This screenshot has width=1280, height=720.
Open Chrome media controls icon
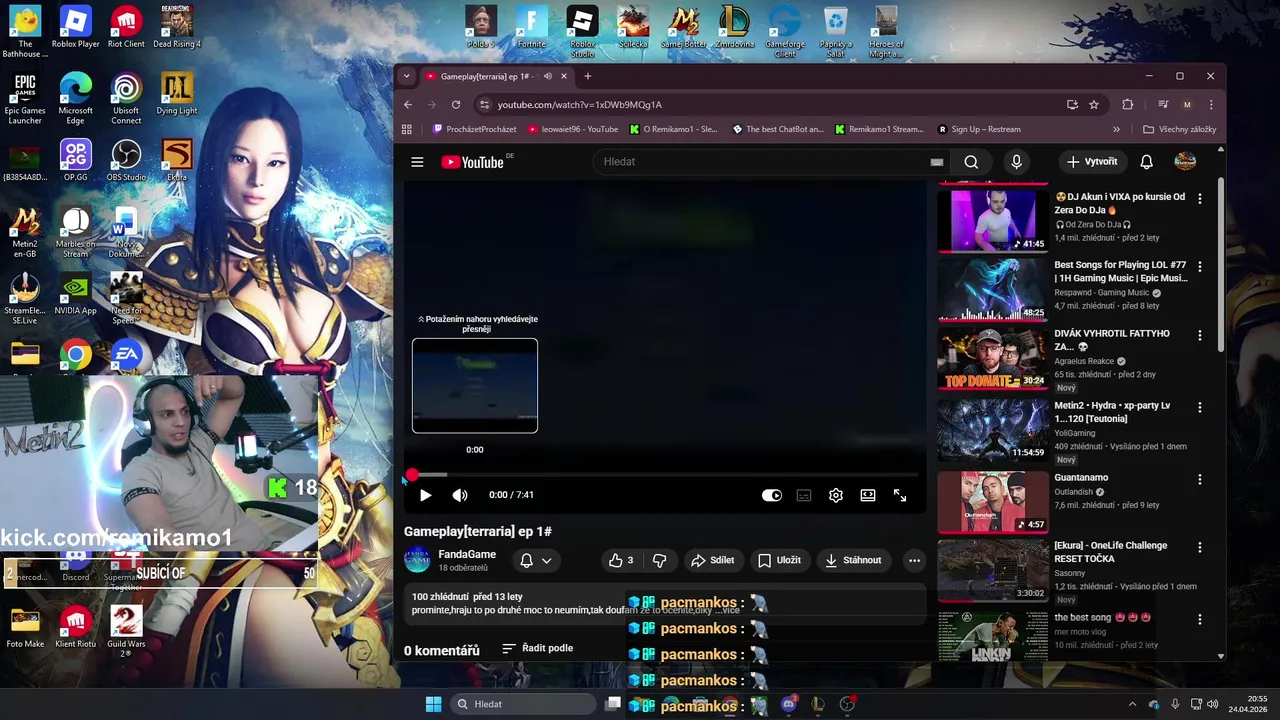coord(1163,104)
